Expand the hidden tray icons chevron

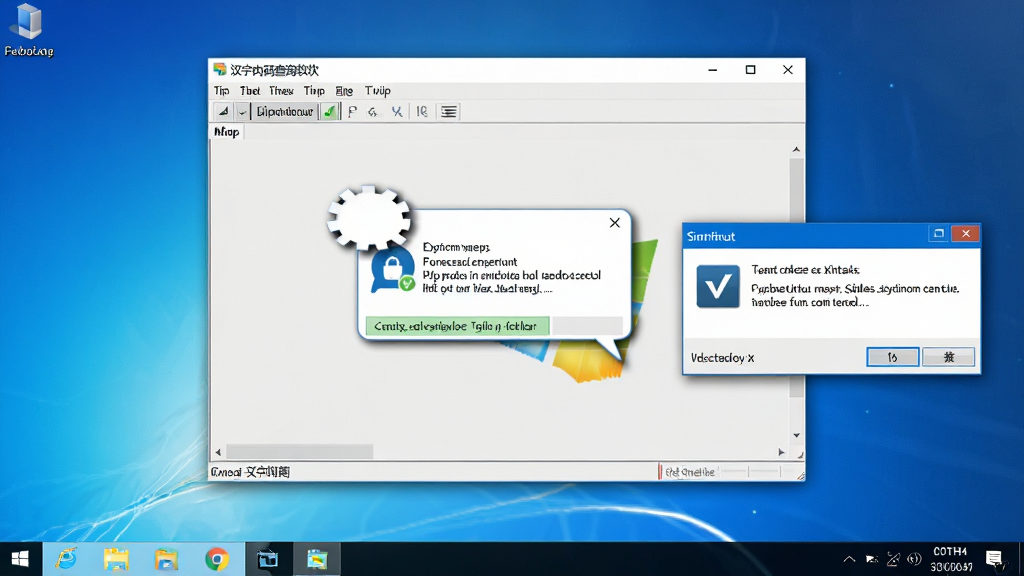pyautogui.click(x=849, y=559)
